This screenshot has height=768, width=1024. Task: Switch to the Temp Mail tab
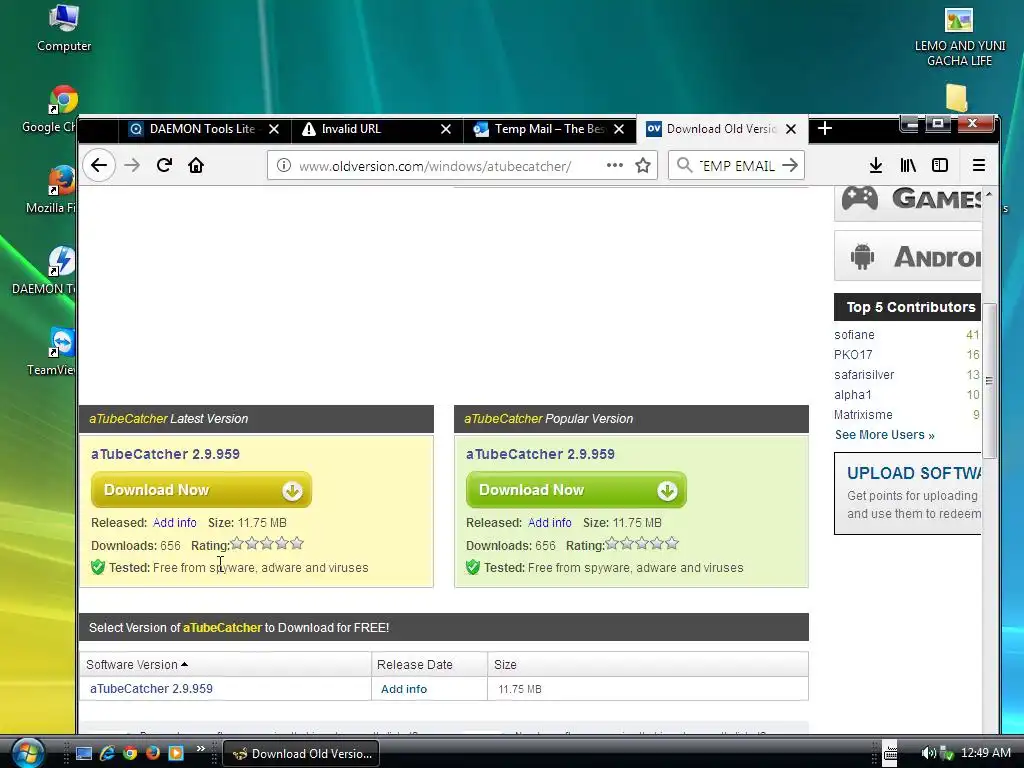click(549, 129)
